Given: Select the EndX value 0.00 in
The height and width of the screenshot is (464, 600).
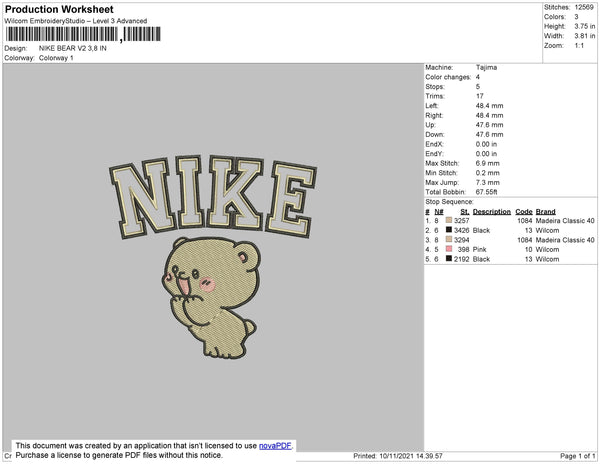Looking at the screenshot, I should point(486,144).
